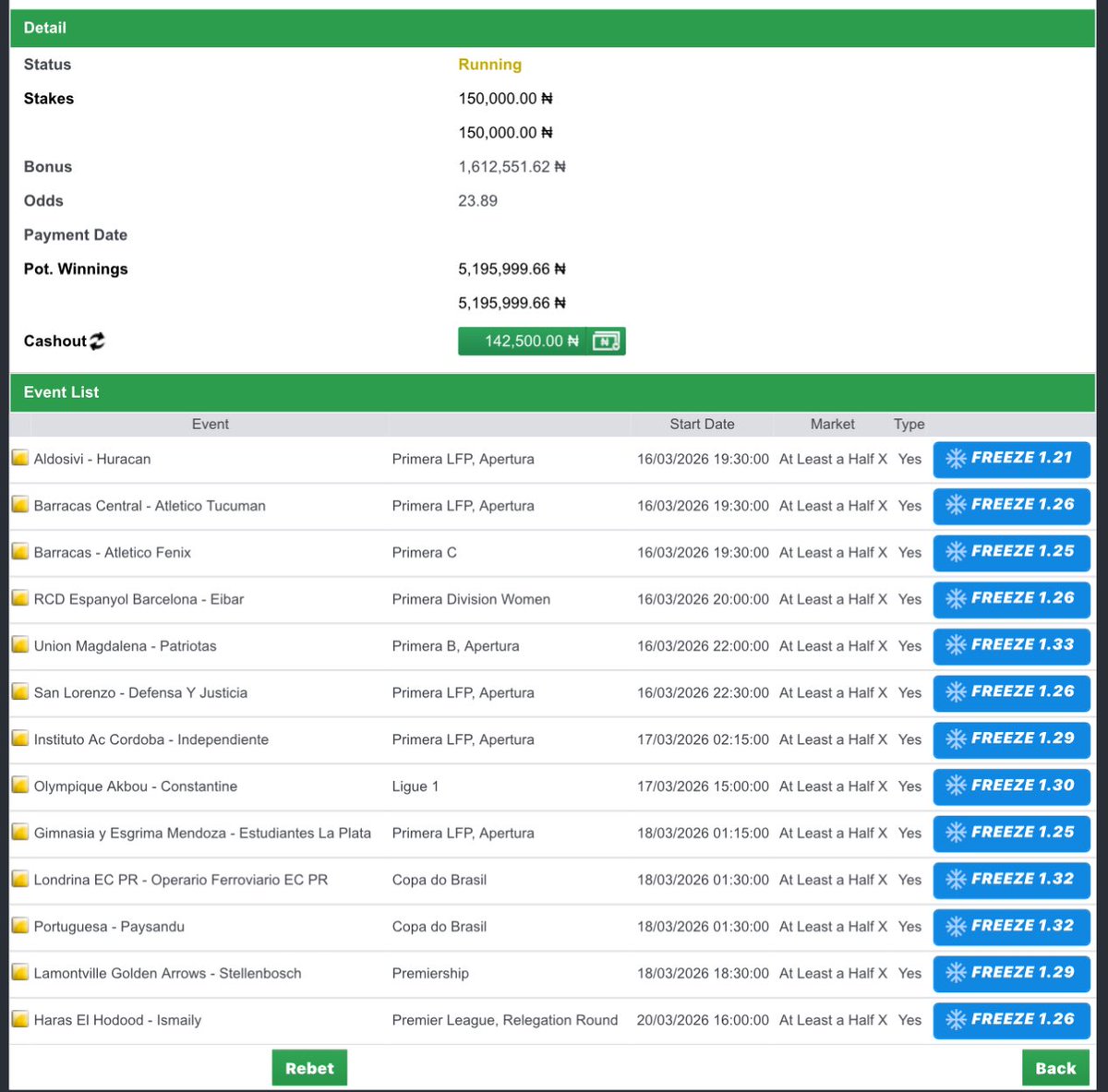This screenshot has width=1108, height=1092.
Task: Click yellow status icon for San Lorenzo - Defensa Y Justicia
Action: (x=20, y=692)
